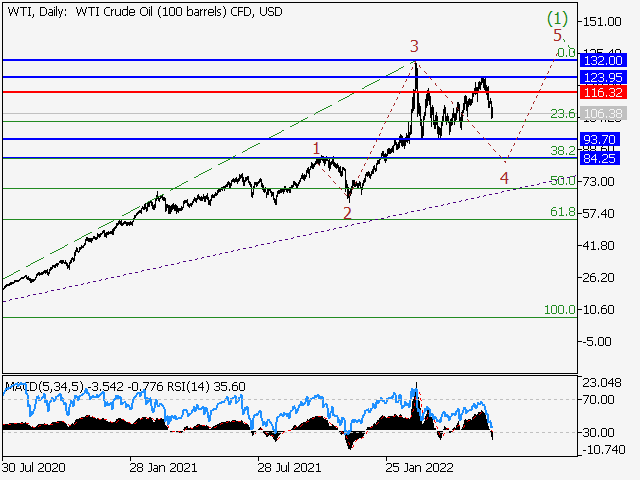This screenshot has height=480, width=640.
Task: Click the 26.20 price axis value
Action: coord(599,278)
